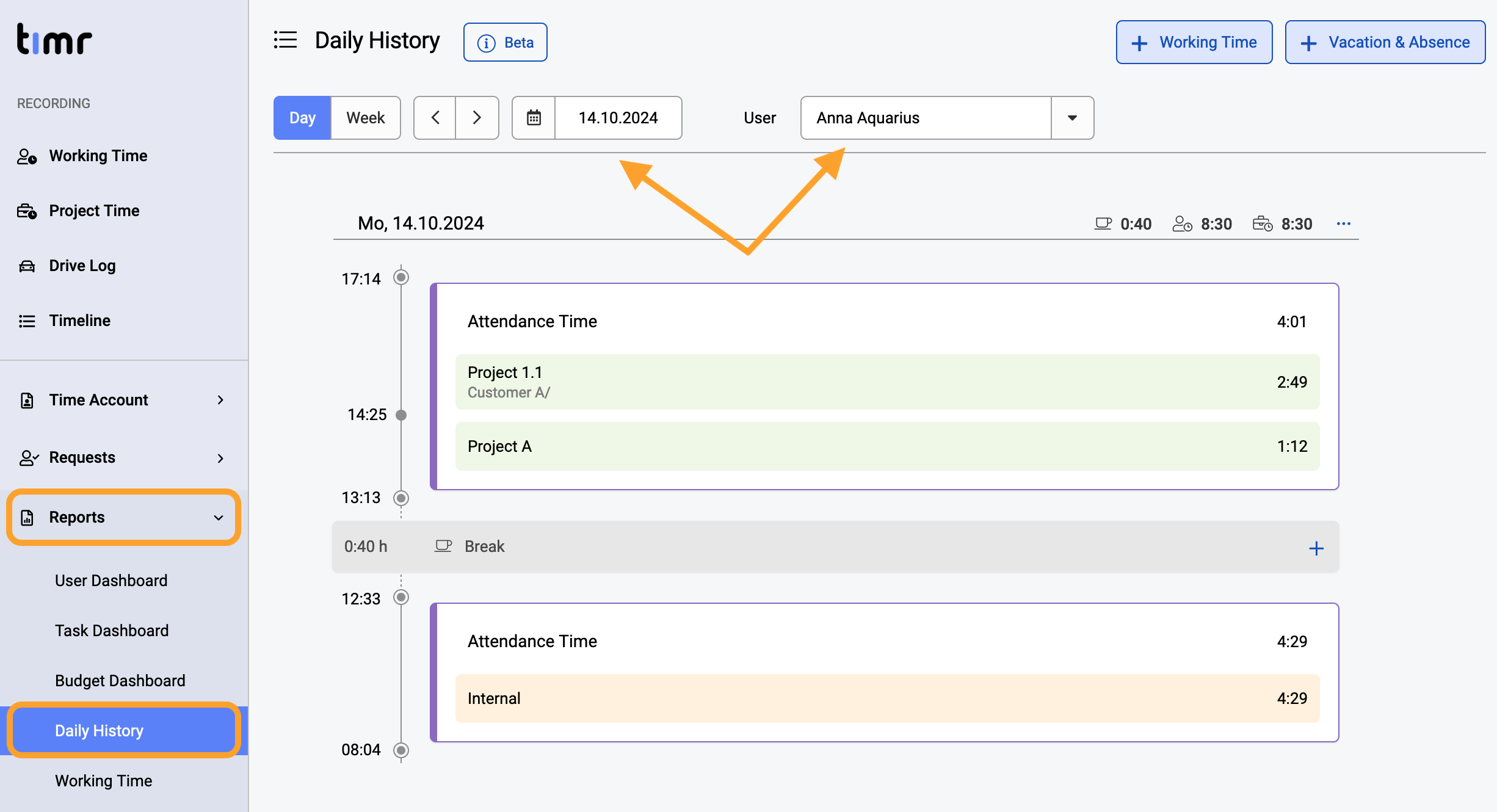Viewport: 1497px width, 812px height.
Task: Open the calendar date picker icon
Action: [534, 118]
